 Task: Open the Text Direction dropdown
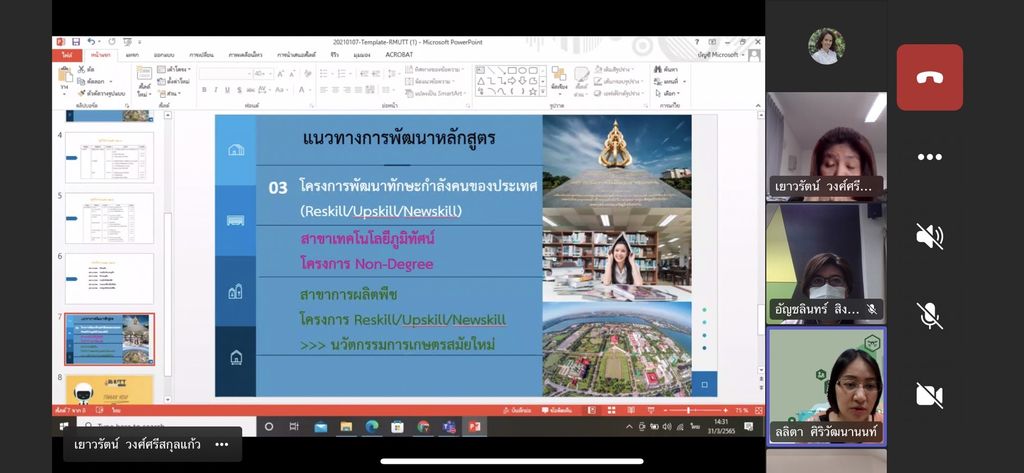click(x=433, y=69)
